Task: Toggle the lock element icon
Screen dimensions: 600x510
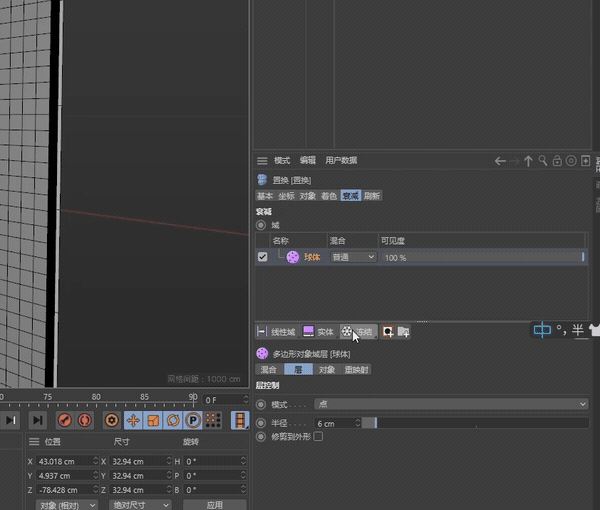Action: (557, 161)
